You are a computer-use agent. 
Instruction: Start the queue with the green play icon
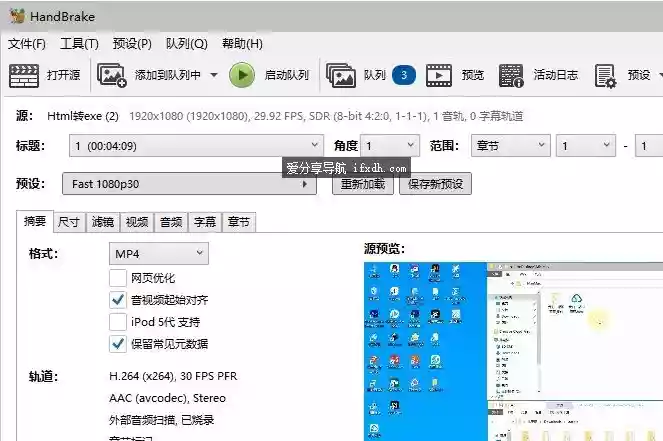[x=242, y=75]
